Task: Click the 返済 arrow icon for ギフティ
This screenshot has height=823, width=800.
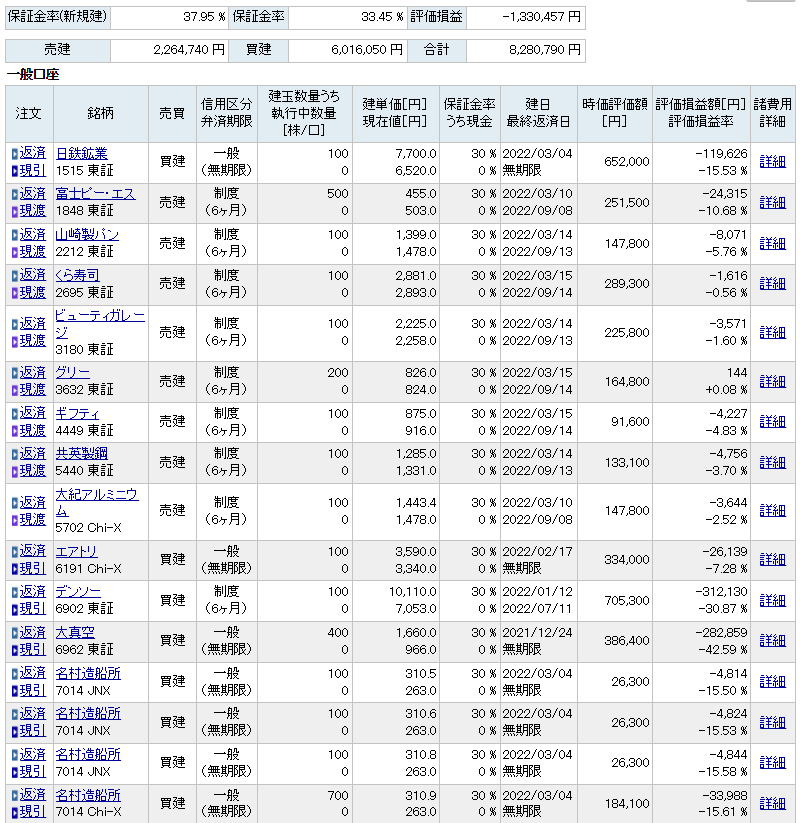Action: coord(15,413)
